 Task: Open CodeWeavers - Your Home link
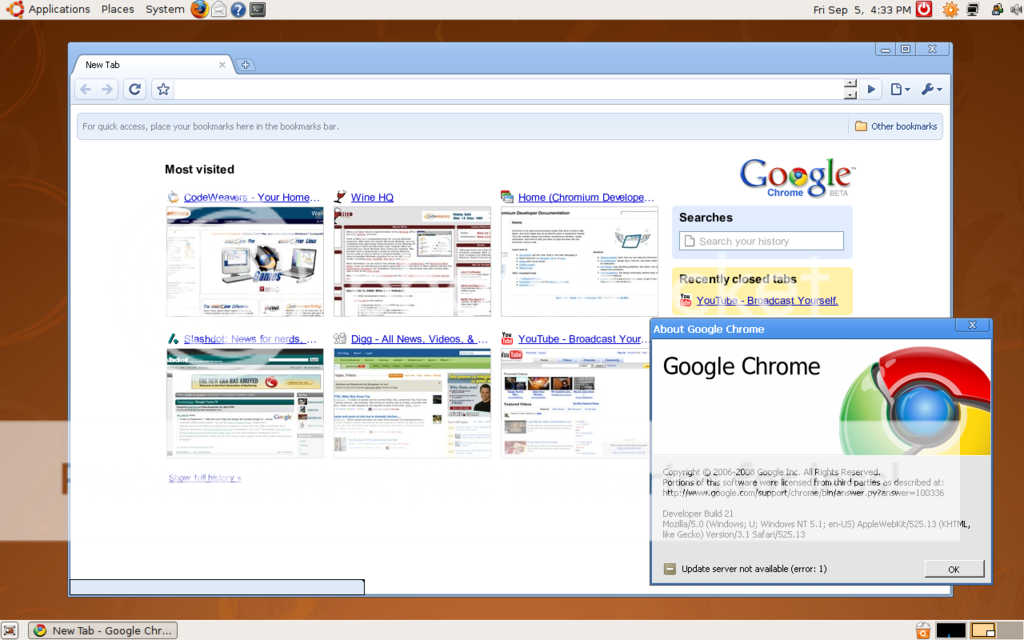pos(251,197)
